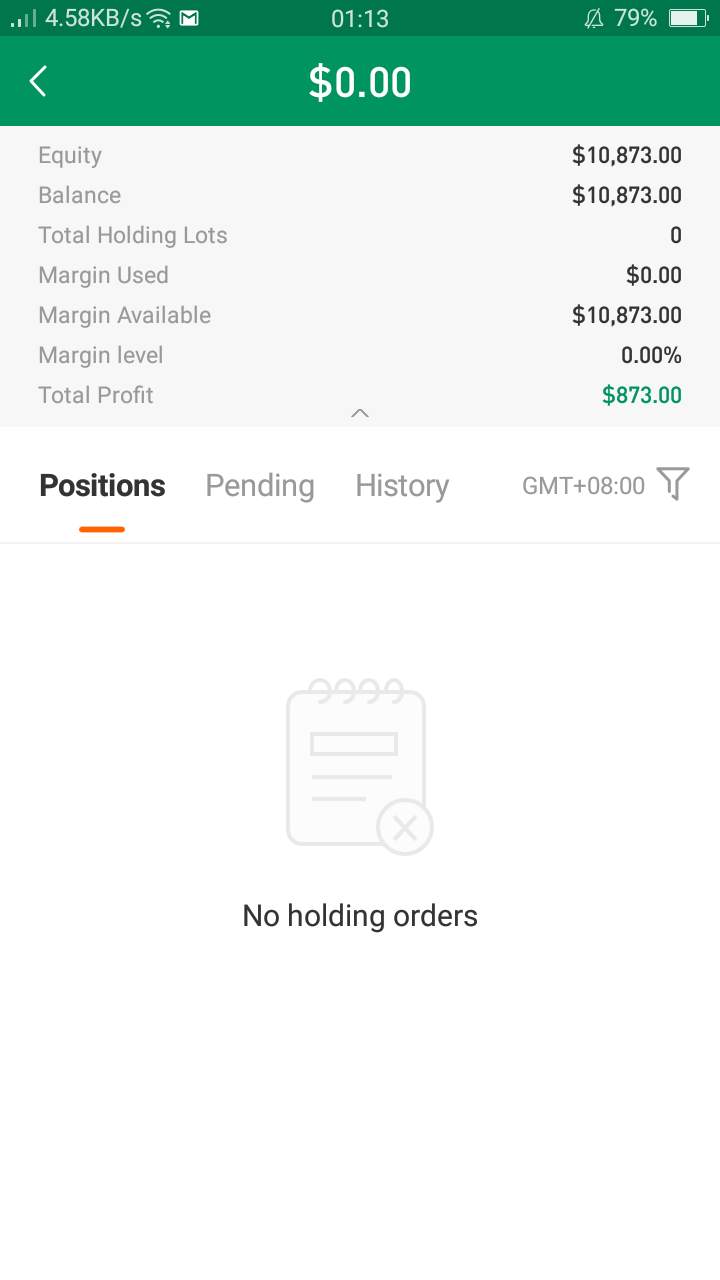The width and height of the screenshot is (720, 1280).
Task: Select the Positions tab
Action: (x=102, y=486)
